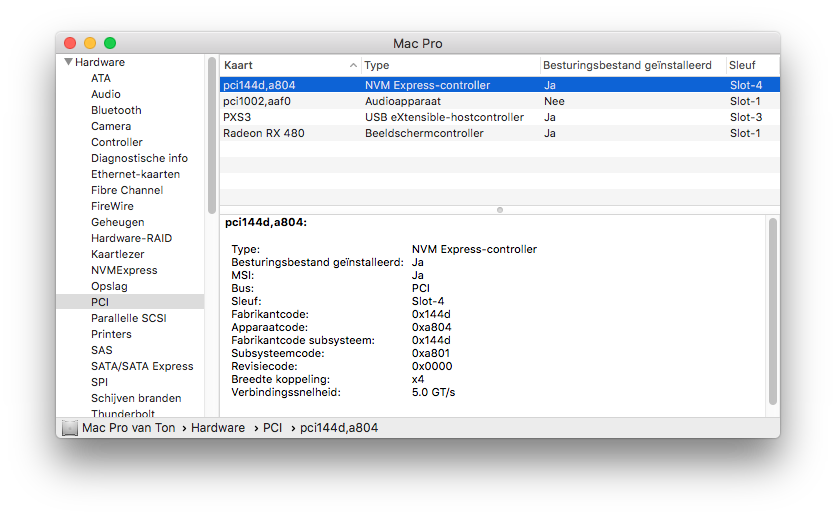Open the Geheugen section
836x518 pixels.
tap(117, 222)
